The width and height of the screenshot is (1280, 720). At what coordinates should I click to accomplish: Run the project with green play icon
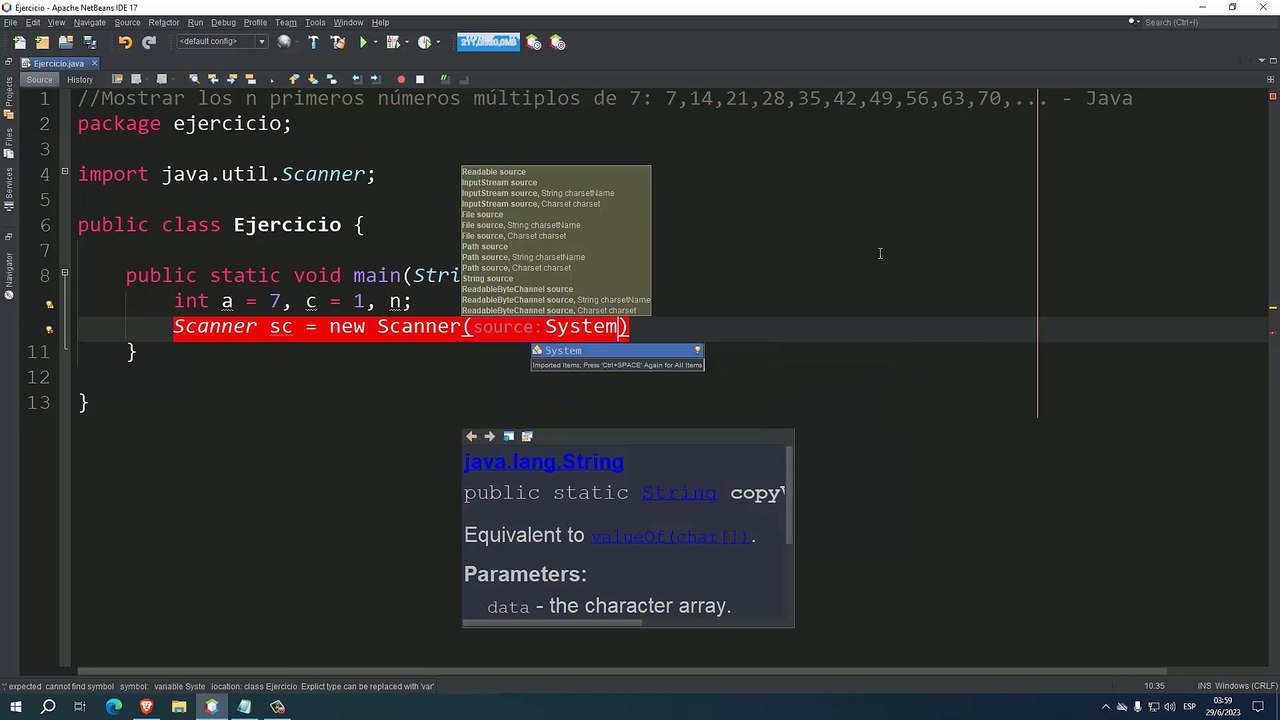(x=363, y=42)
